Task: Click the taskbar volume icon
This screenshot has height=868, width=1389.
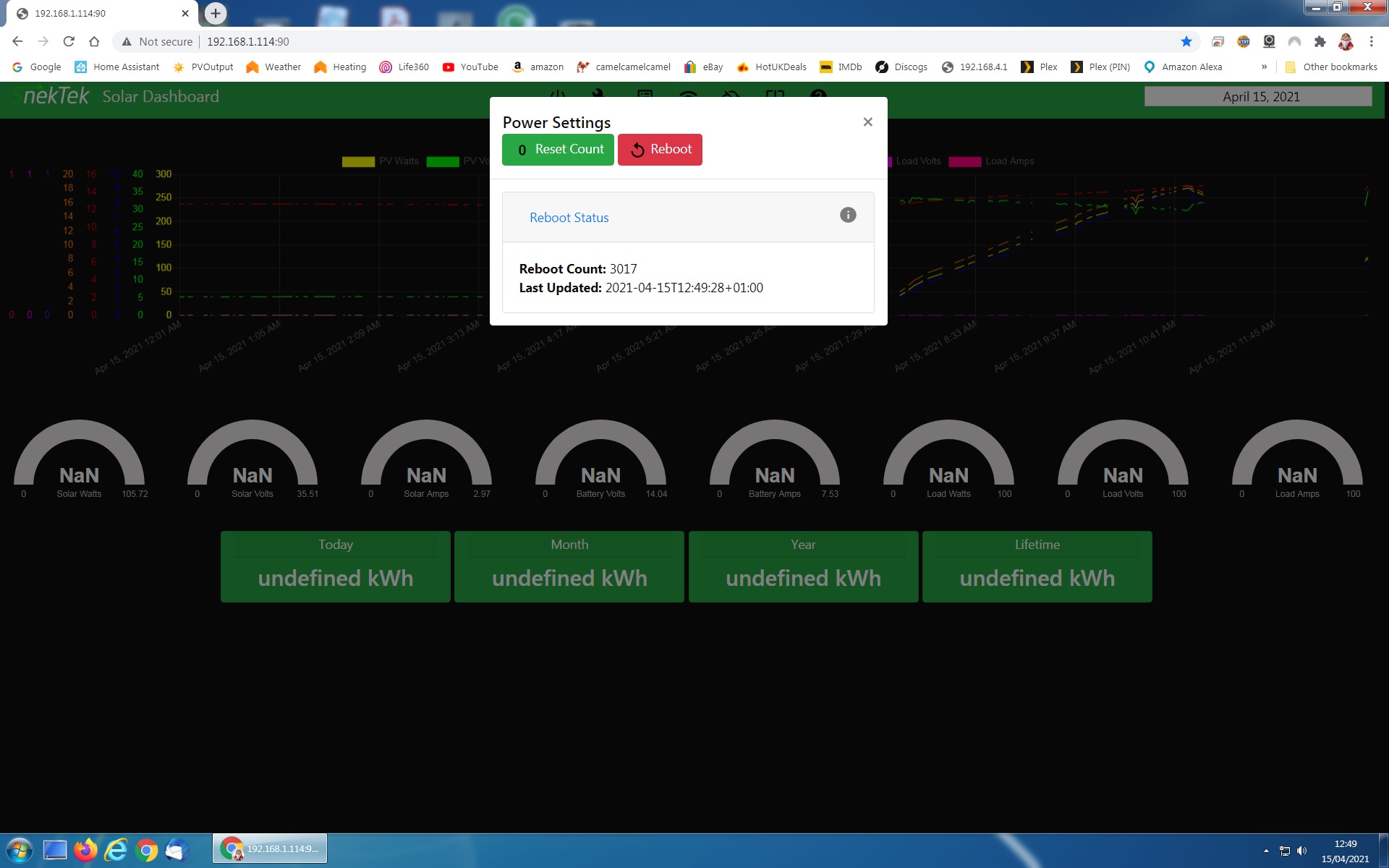Action: tap(1301, 851)
